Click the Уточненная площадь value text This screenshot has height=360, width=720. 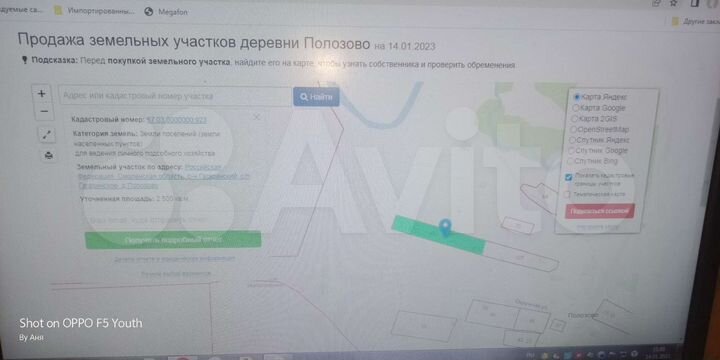tap(172, 199)
